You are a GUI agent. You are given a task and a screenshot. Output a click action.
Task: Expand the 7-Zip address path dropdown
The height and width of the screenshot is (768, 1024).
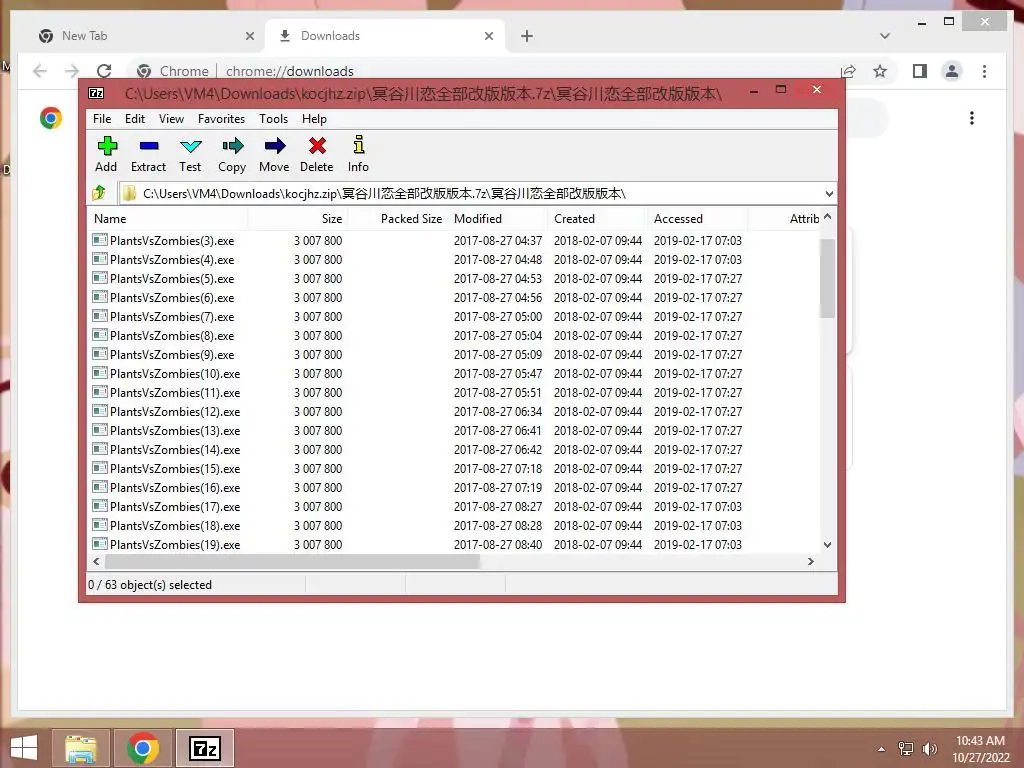(x=829, y=193)
